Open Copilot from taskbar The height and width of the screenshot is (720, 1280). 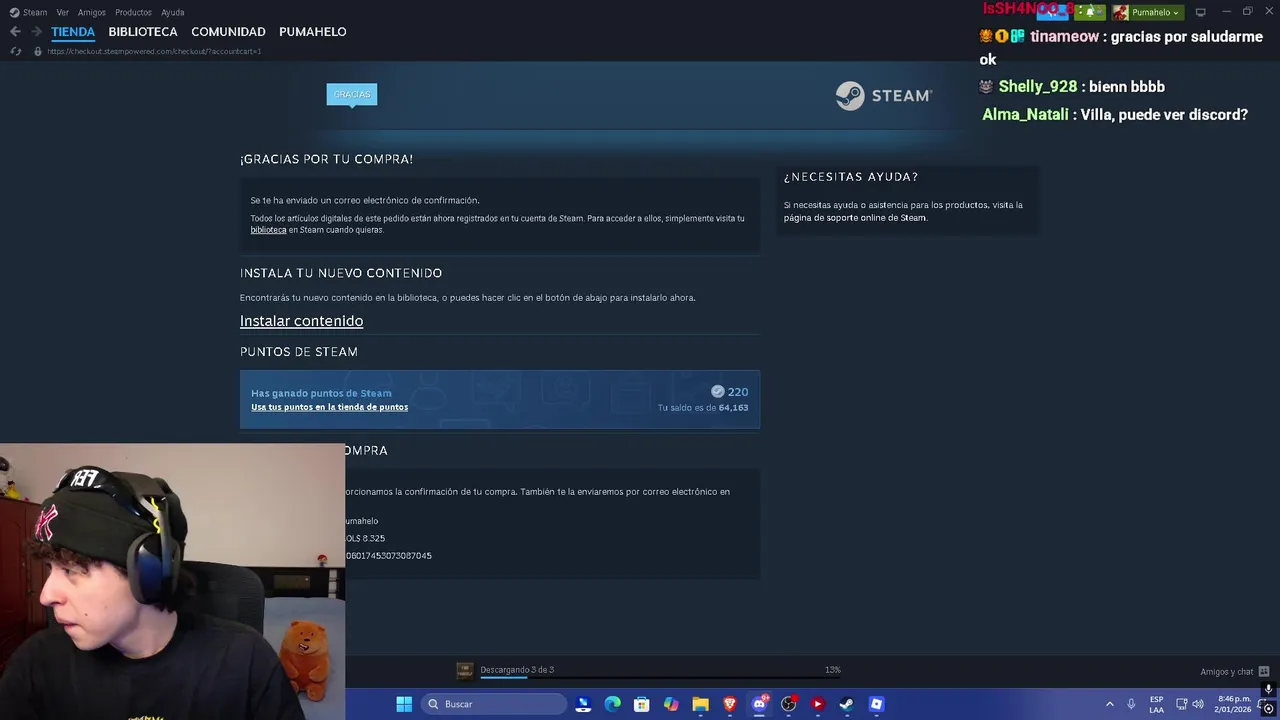pos(671,704)
